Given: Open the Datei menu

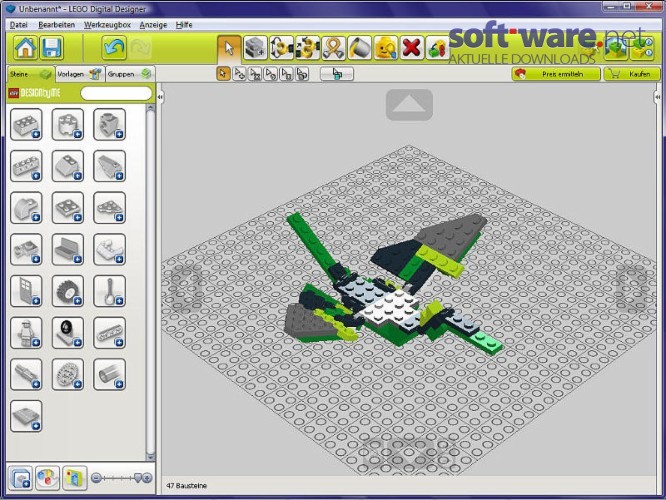Looking at the screenshot, I should click(19, 25).
